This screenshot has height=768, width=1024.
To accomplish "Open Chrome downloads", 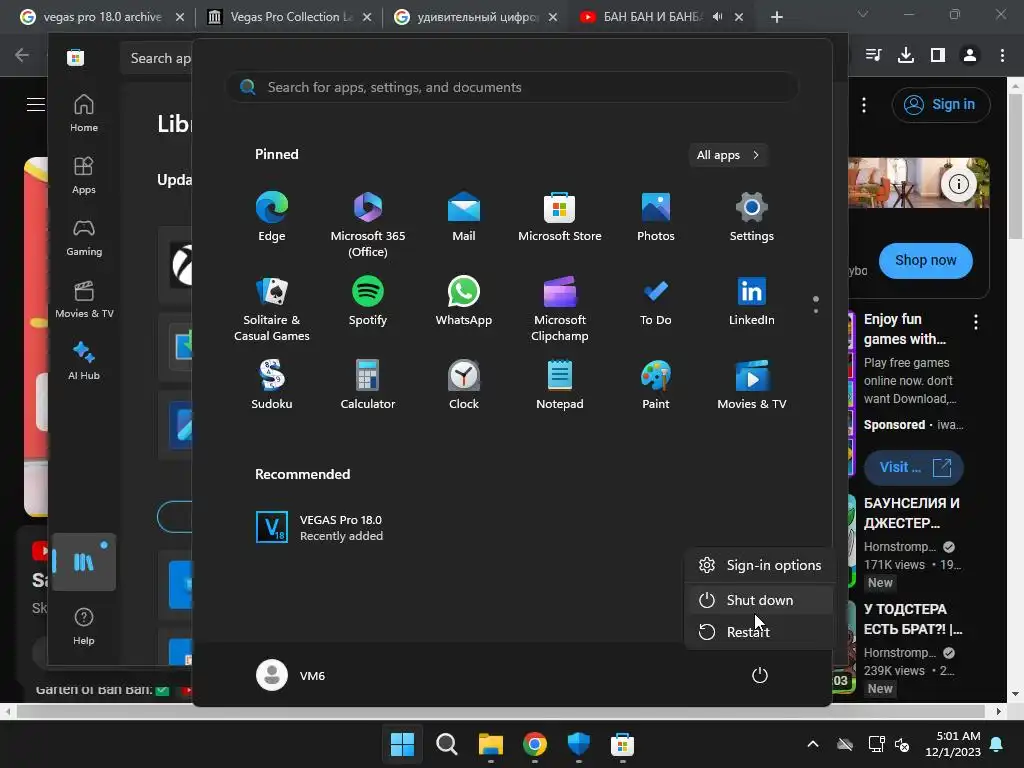I will 906,55.
